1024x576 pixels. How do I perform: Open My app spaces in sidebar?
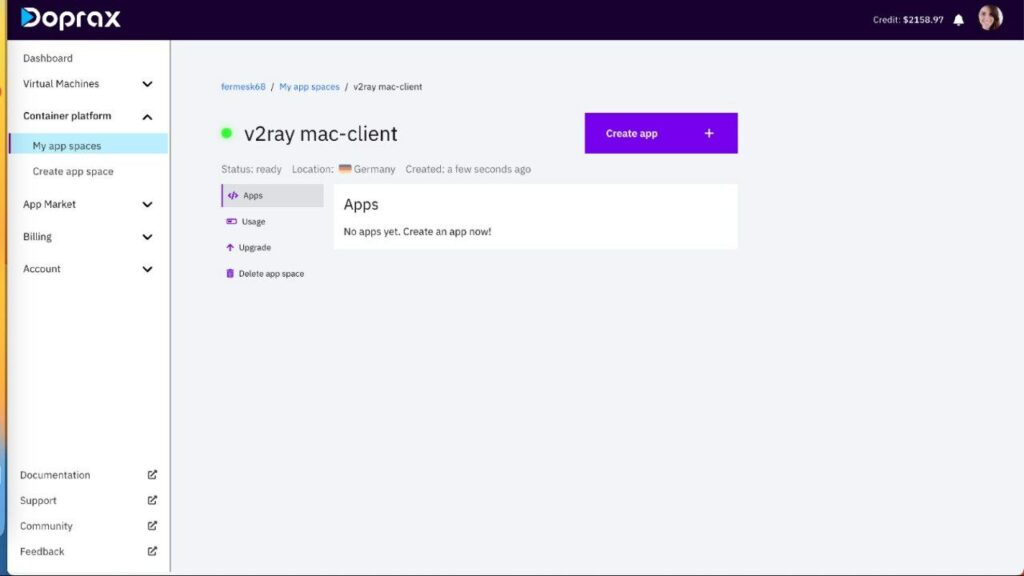pyautogui.click(x=88, y=146)
